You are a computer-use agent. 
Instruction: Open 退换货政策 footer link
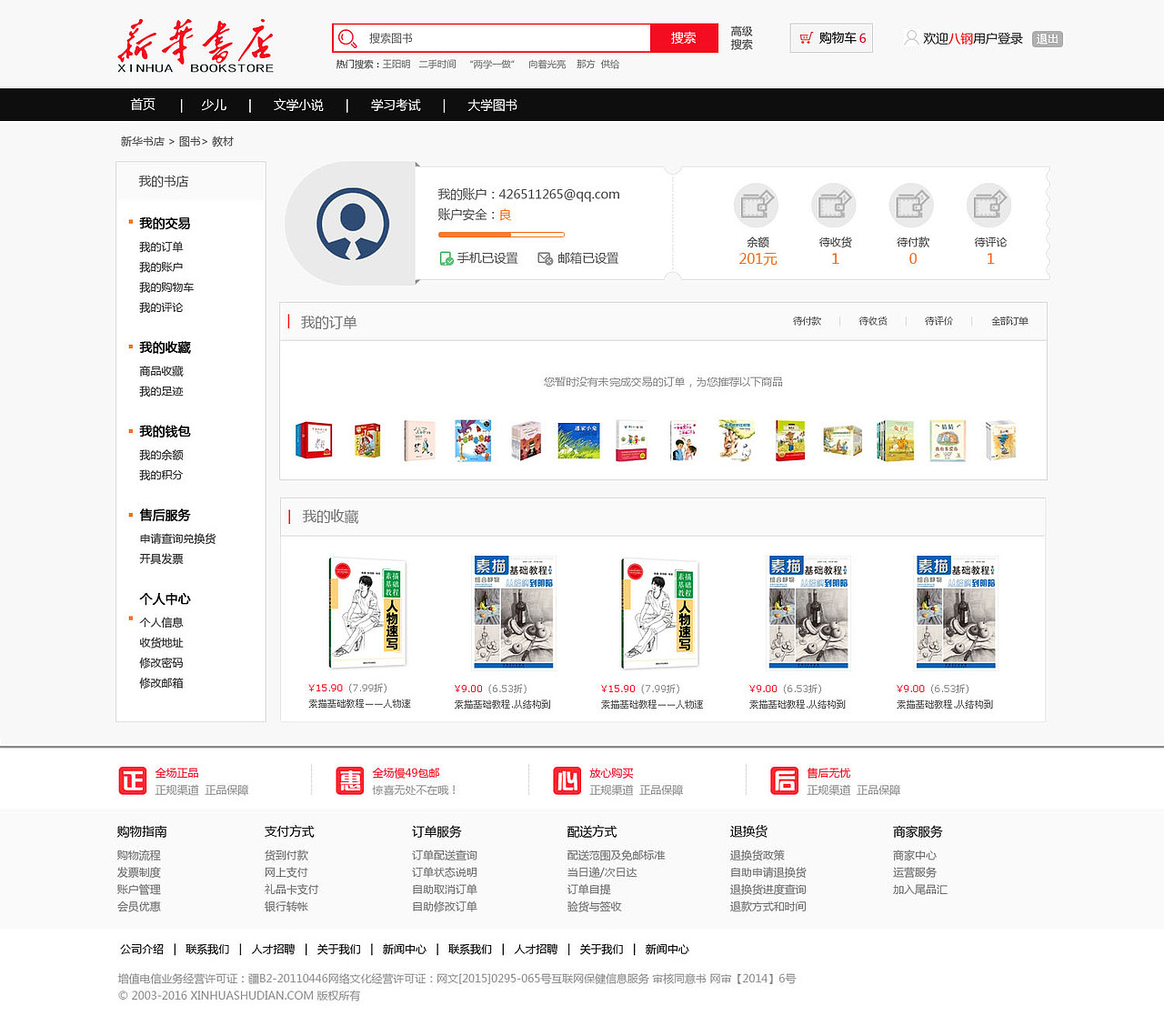(x=757, y=855)
